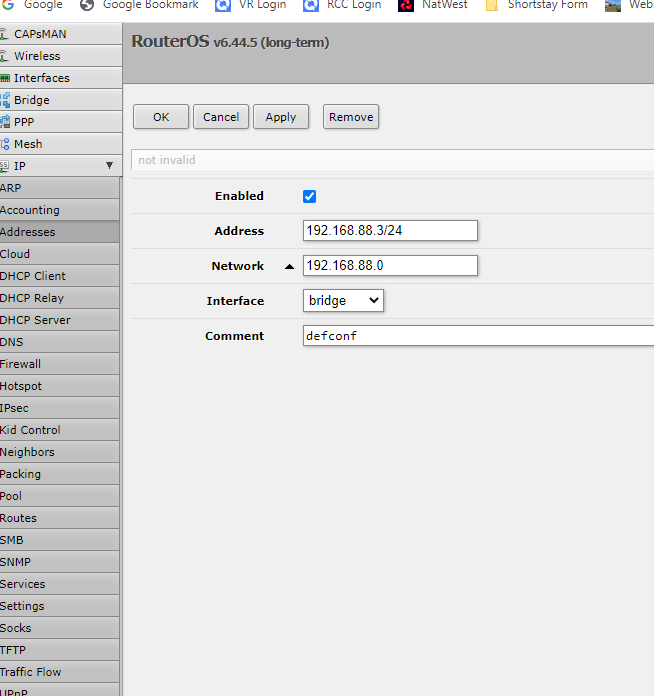Click the PPP icon in sidebar
Image resolution: width=654 pixels, height=696 pixels.
click(5, 122)
